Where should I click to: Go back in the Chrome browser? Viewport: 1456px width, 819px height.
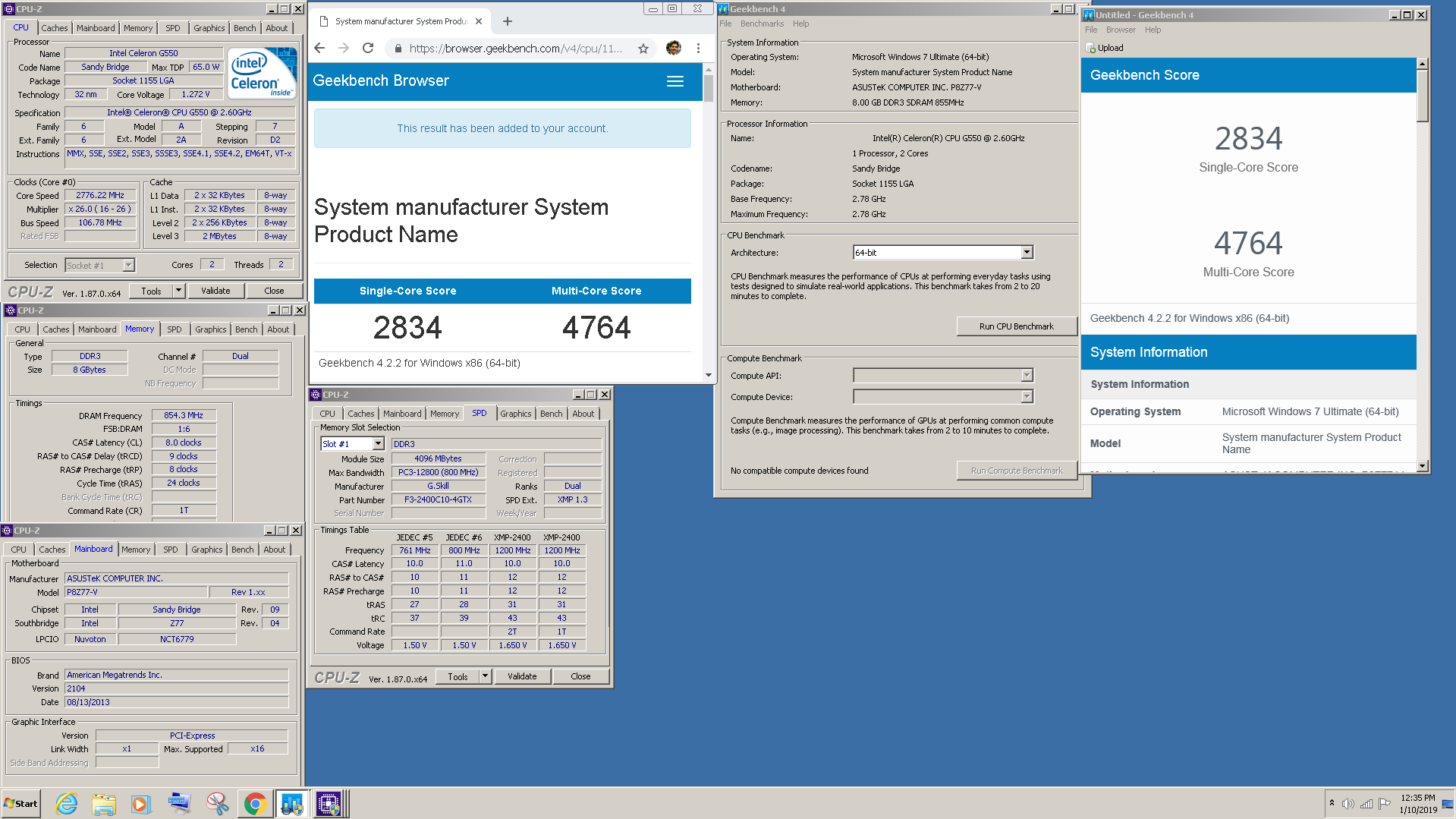[319, 48]
